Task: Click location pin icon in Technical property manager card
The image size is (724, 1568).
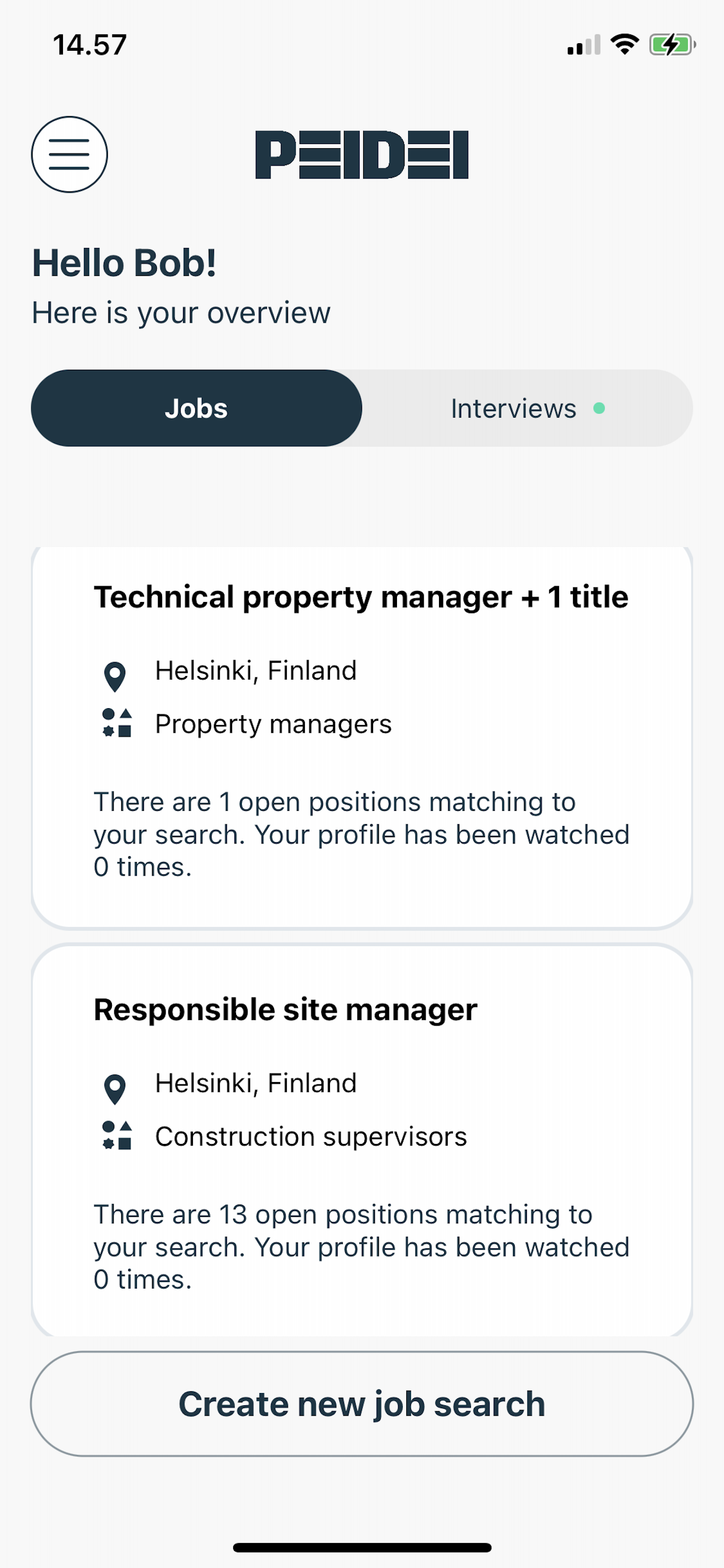Action: 115,676
